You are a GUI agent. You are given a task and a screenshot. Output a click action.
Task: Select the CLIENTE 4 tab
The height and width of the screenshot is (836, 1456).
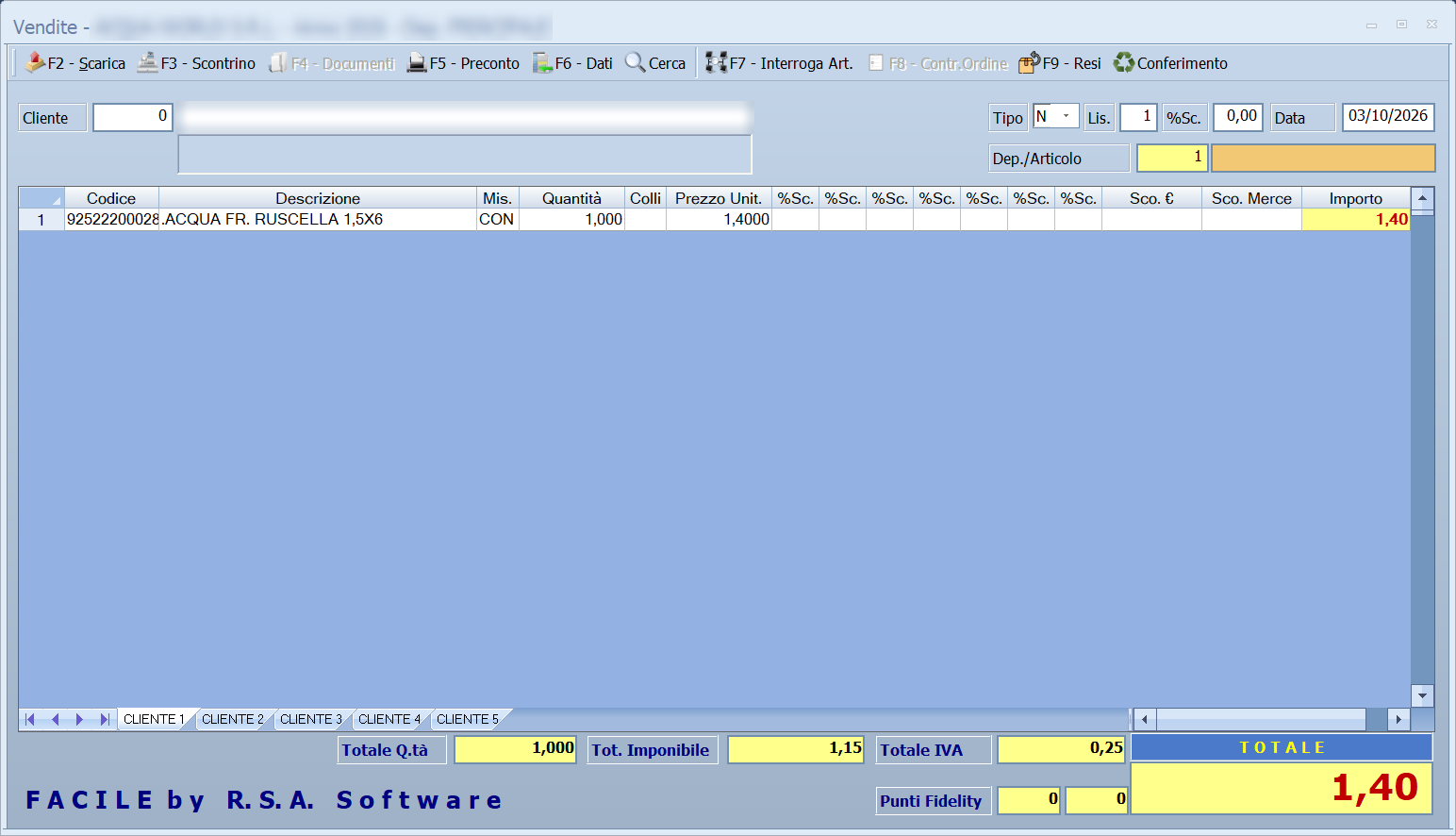389,719
